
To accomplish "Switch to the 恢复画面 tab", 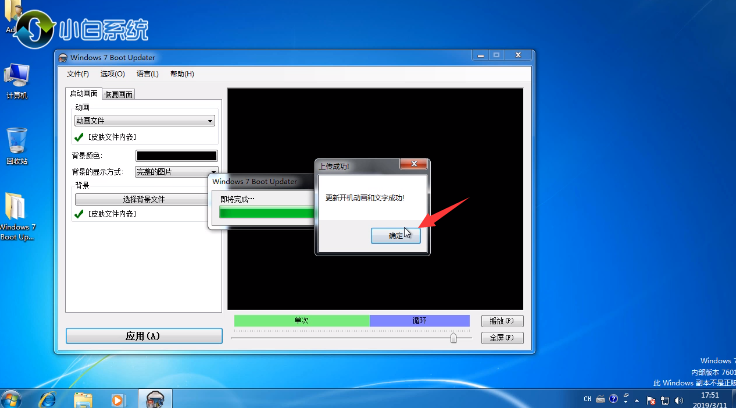I will coord(118,94).
